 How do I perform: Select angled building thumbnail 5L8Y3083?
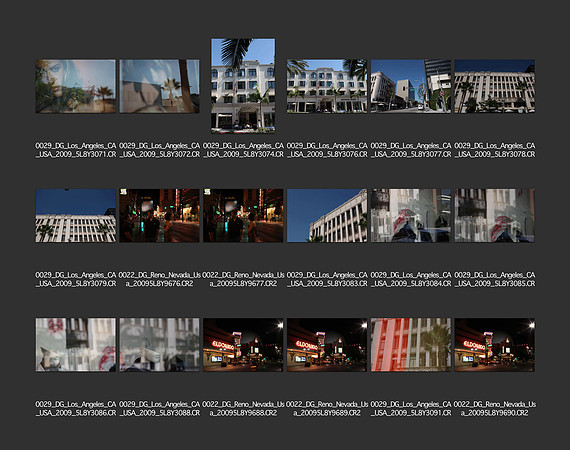(x=327, y=216)
